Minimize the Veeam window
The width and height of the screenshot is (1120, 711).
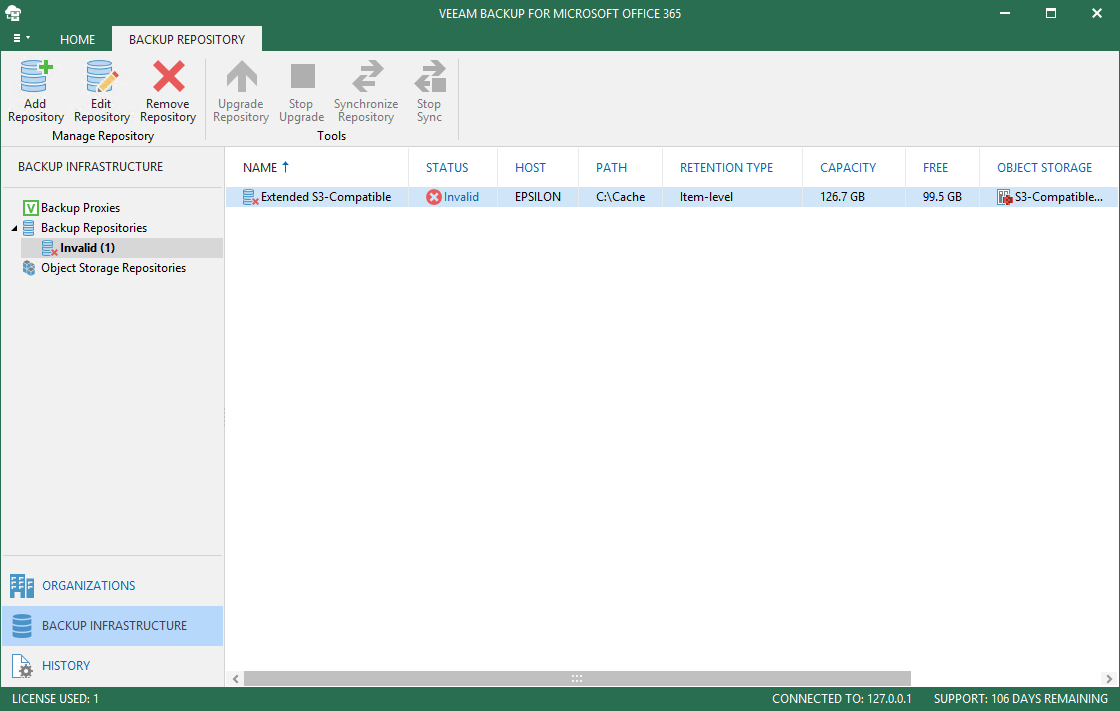click(x=1005, y=13)
